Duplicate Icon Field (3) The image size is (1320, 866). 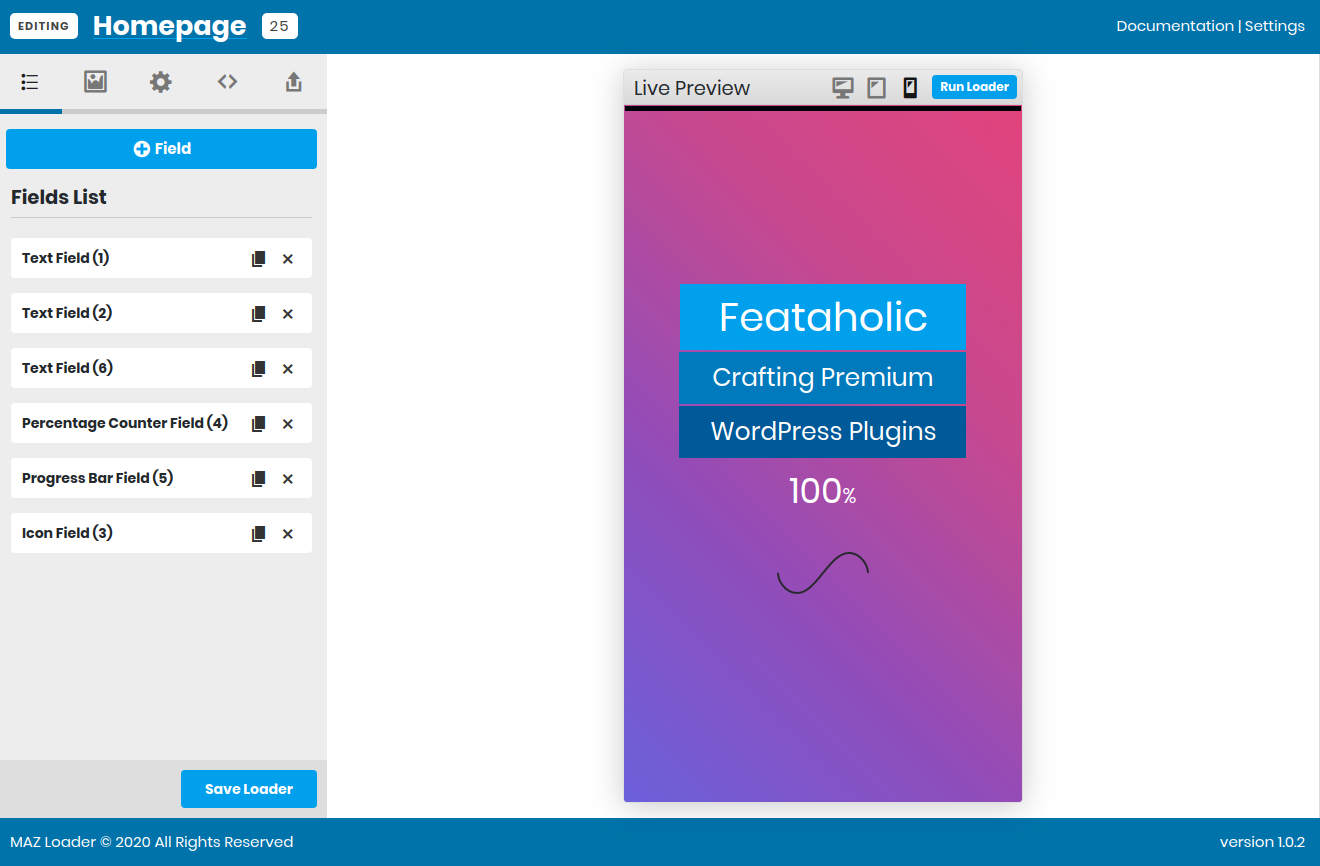coord(258,534)
